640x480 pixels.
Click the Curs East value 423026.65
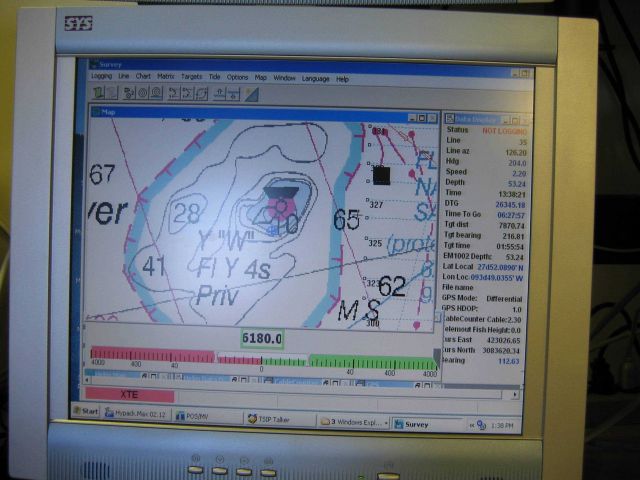(504, 340)
